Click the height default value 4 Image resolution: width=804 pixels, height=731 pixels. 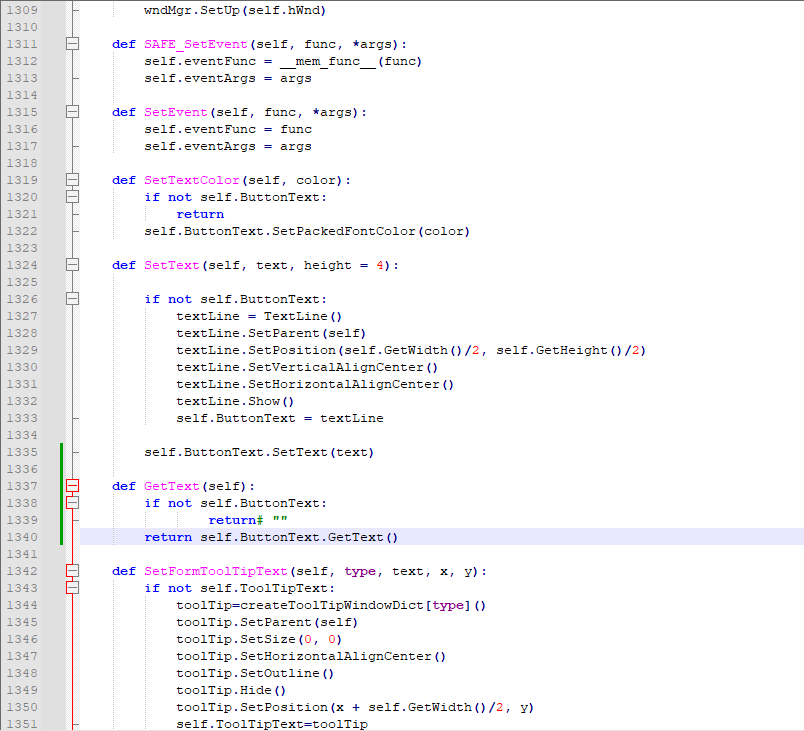coord(380,266)
